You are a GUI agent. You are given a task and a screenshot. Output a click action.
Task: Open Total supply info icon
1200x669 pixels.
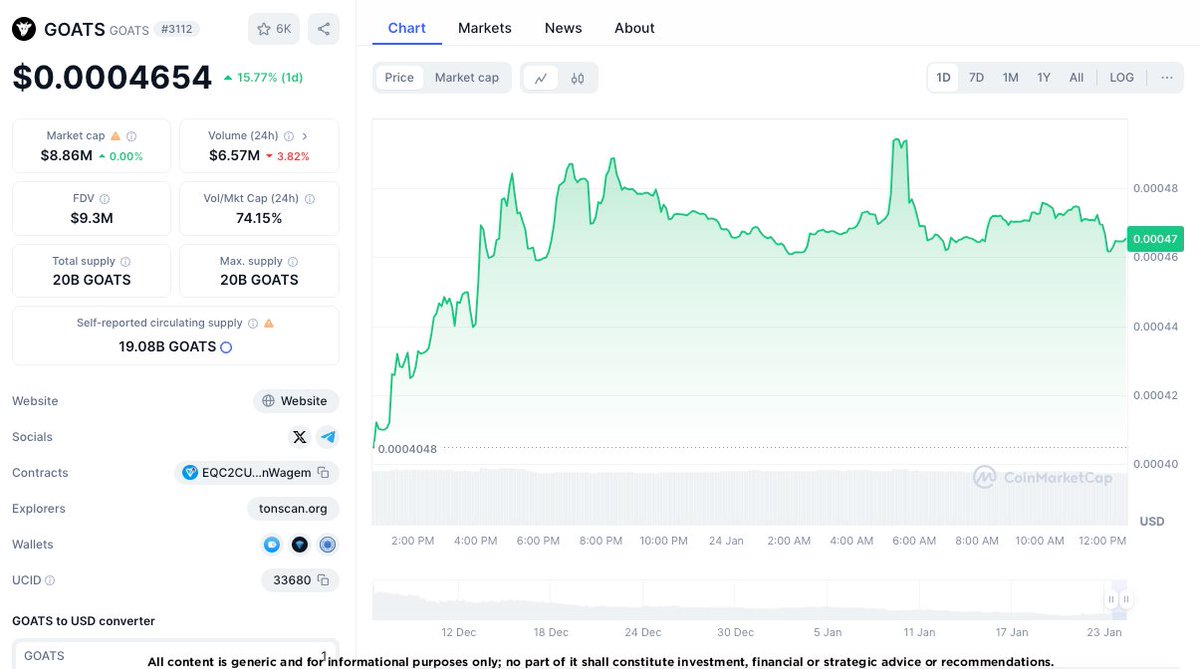coord(126,261)
